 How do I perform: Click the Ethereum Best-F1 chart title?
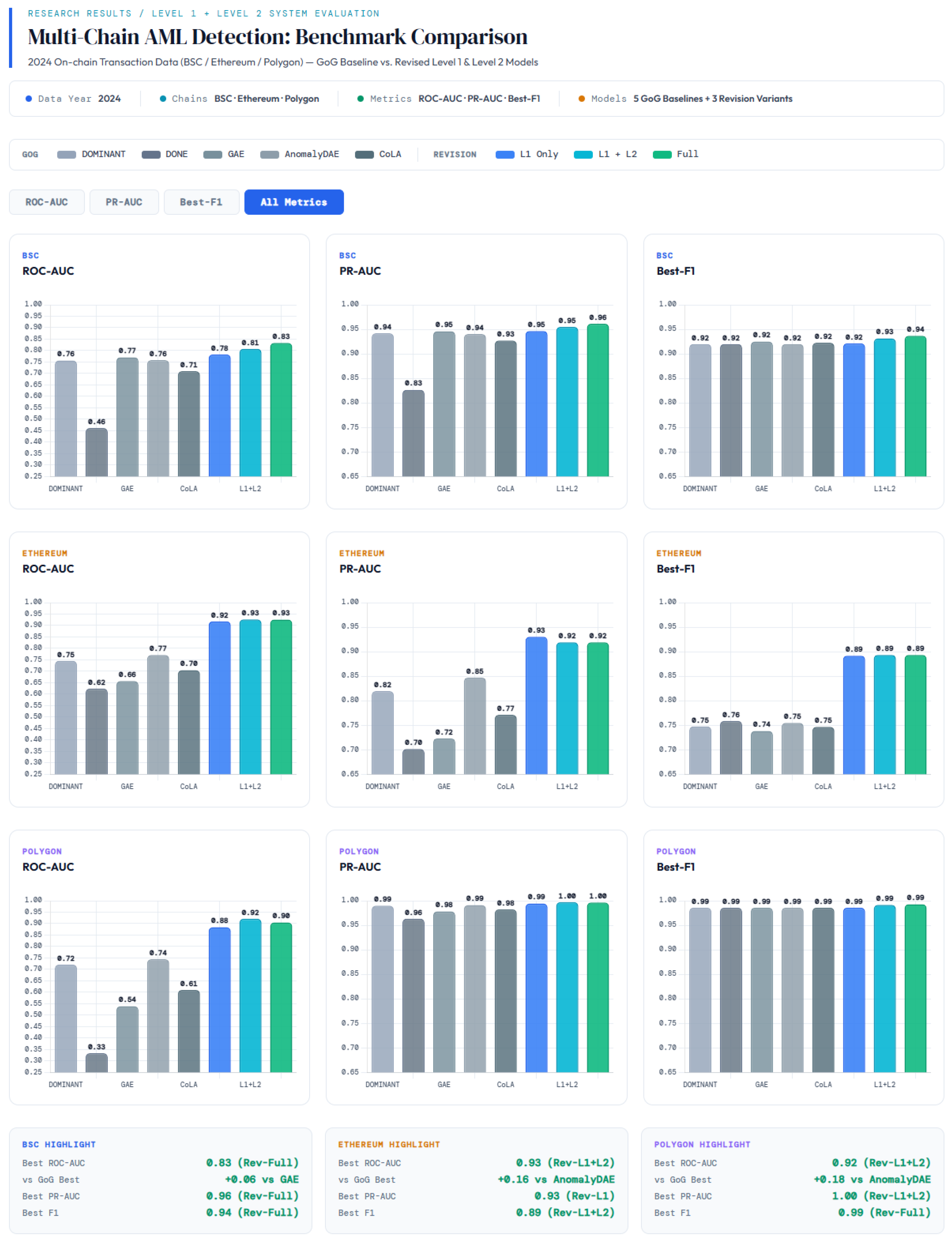pos(675,568)
